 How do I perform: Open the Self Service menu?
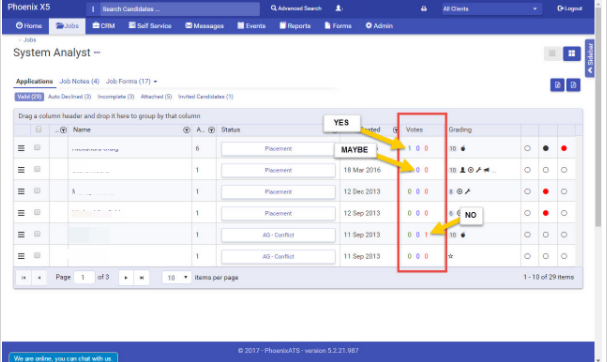tap(150, 26)
